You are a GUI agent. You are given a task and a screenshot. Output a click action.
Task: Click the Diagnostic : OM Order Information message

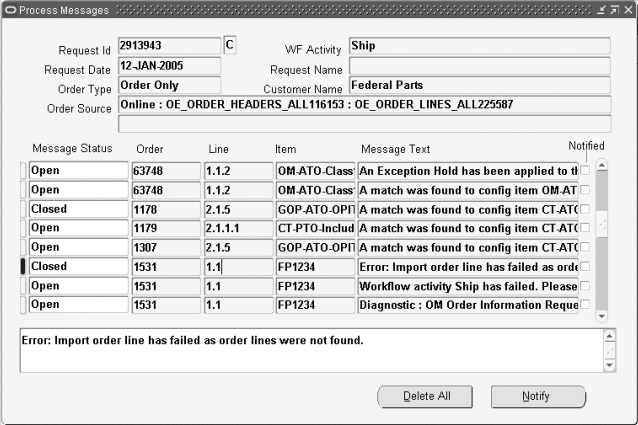468,305
